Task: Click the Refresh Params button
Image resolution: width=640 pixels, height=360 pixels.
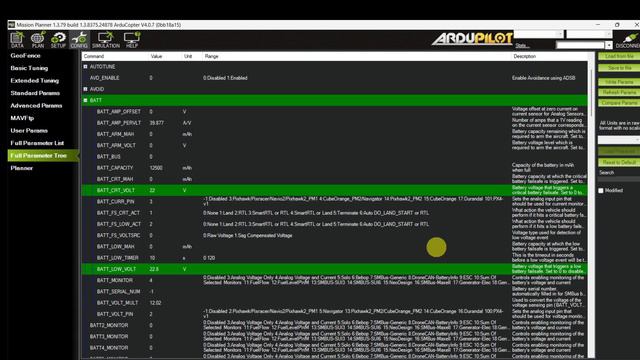Action: click(619, 92)
